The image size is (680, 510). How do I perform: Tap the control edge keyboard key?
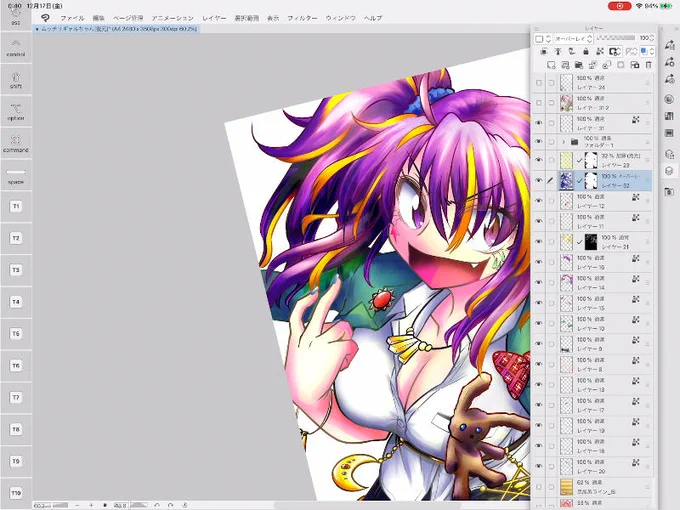pyautogui.click(x=16, y=48)
